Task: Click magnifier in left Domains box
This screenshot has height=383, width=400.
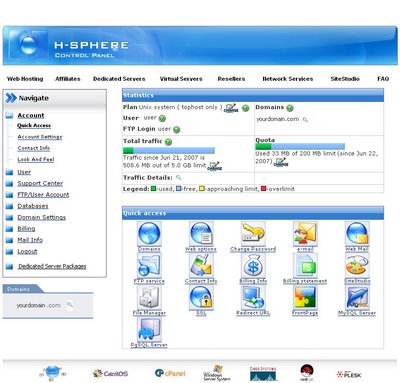Action: point(70,305)
